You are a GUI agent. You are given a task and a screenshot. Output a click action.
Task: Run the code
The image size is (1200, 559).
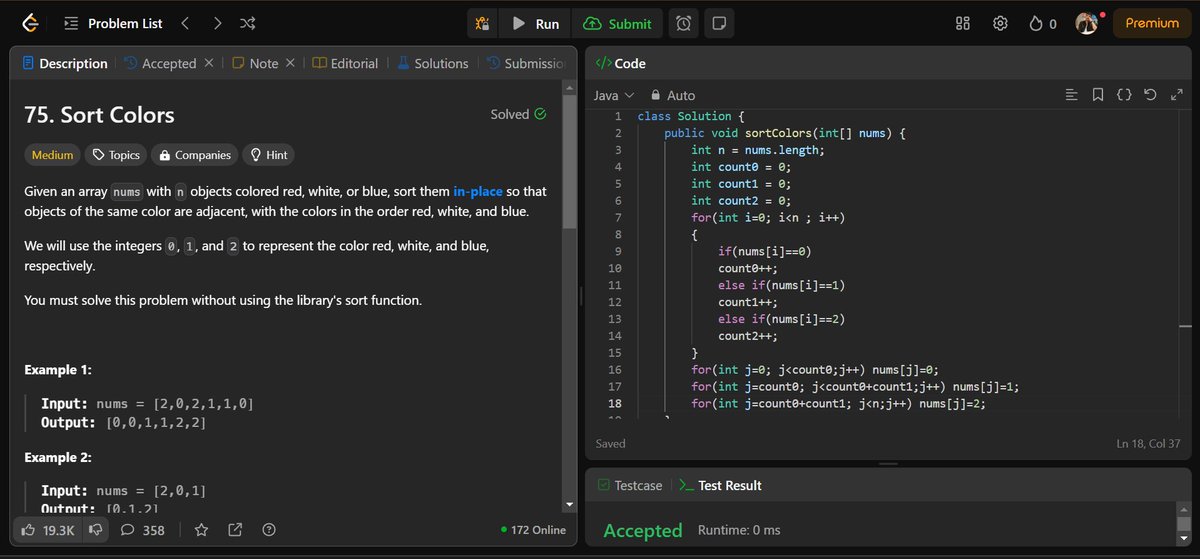pyautogui.click(x=536, y=23)
